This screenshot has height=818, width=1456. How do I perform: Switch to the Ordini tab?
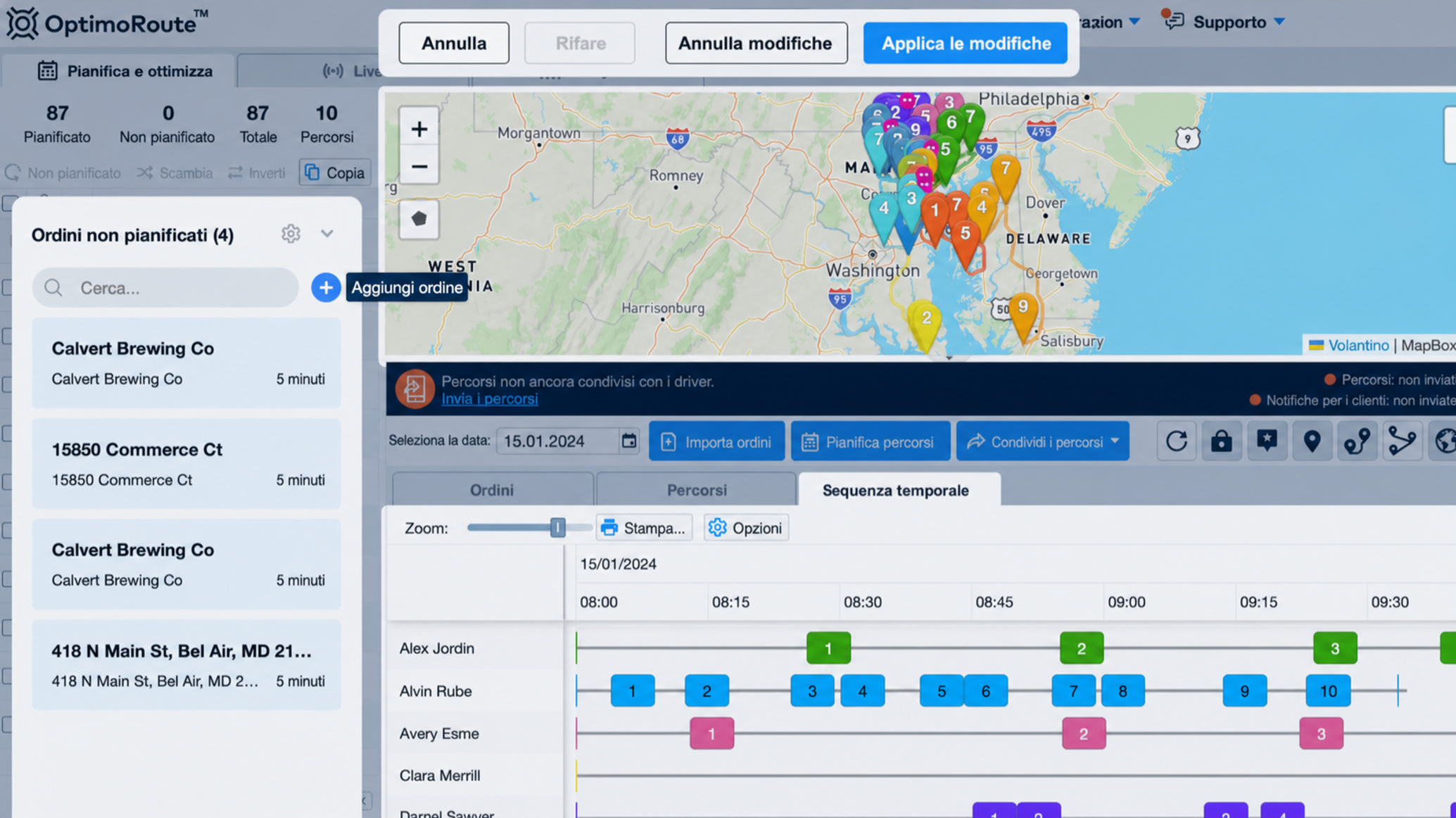pos(492,490)
